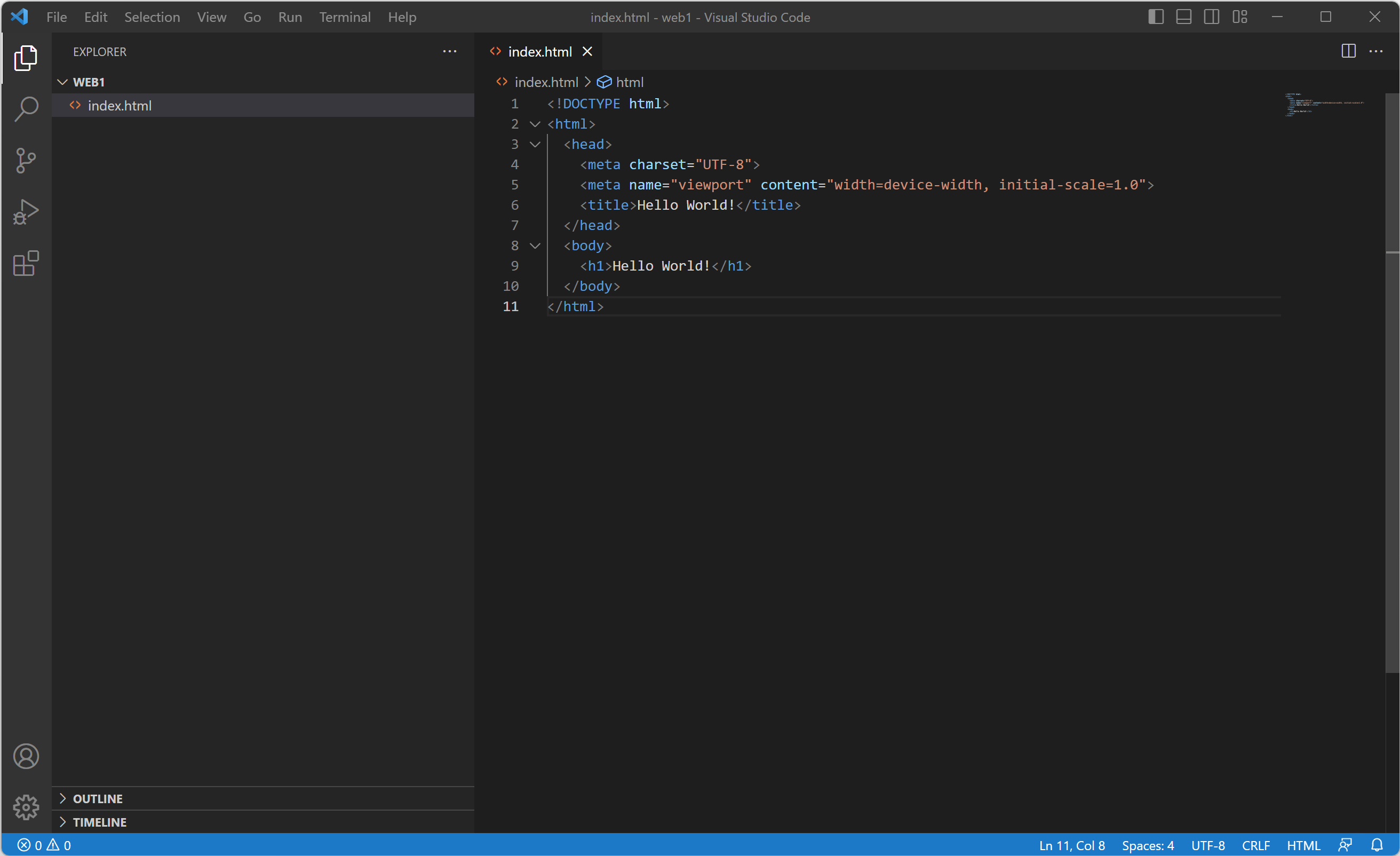This screenshot has width=1400, height=856.
Task: Expand the OUTLINE section
Action: click(x=98, y=798)
